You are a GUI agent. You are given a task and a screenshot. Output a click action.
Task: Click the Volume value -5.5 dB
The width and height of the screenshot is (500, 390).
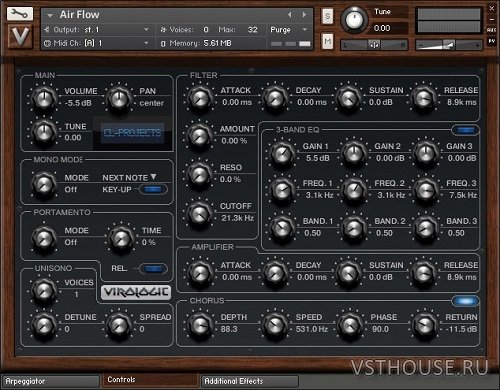78,103
